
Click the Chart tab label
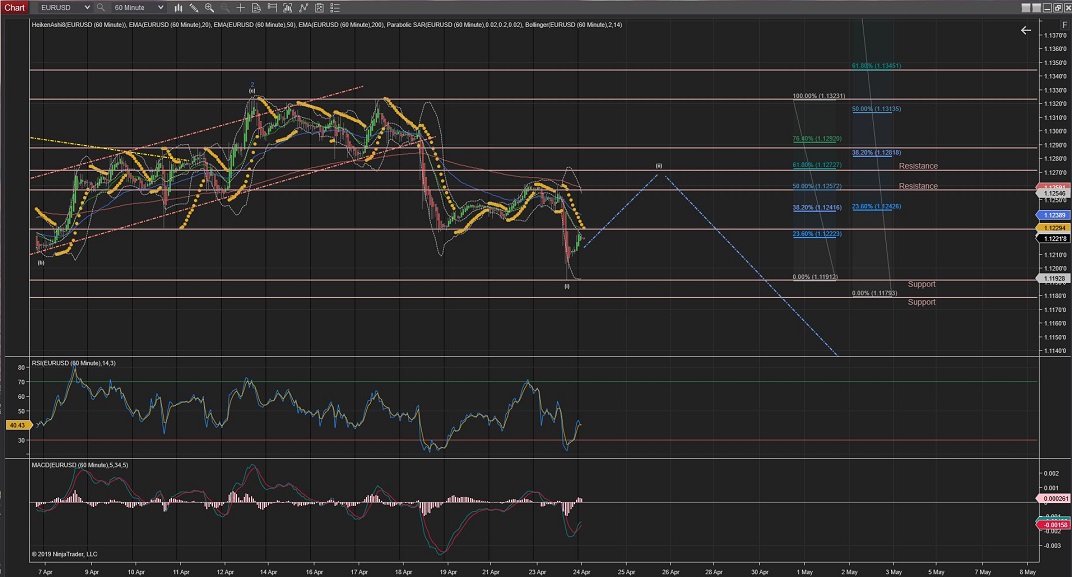[14, 8]
